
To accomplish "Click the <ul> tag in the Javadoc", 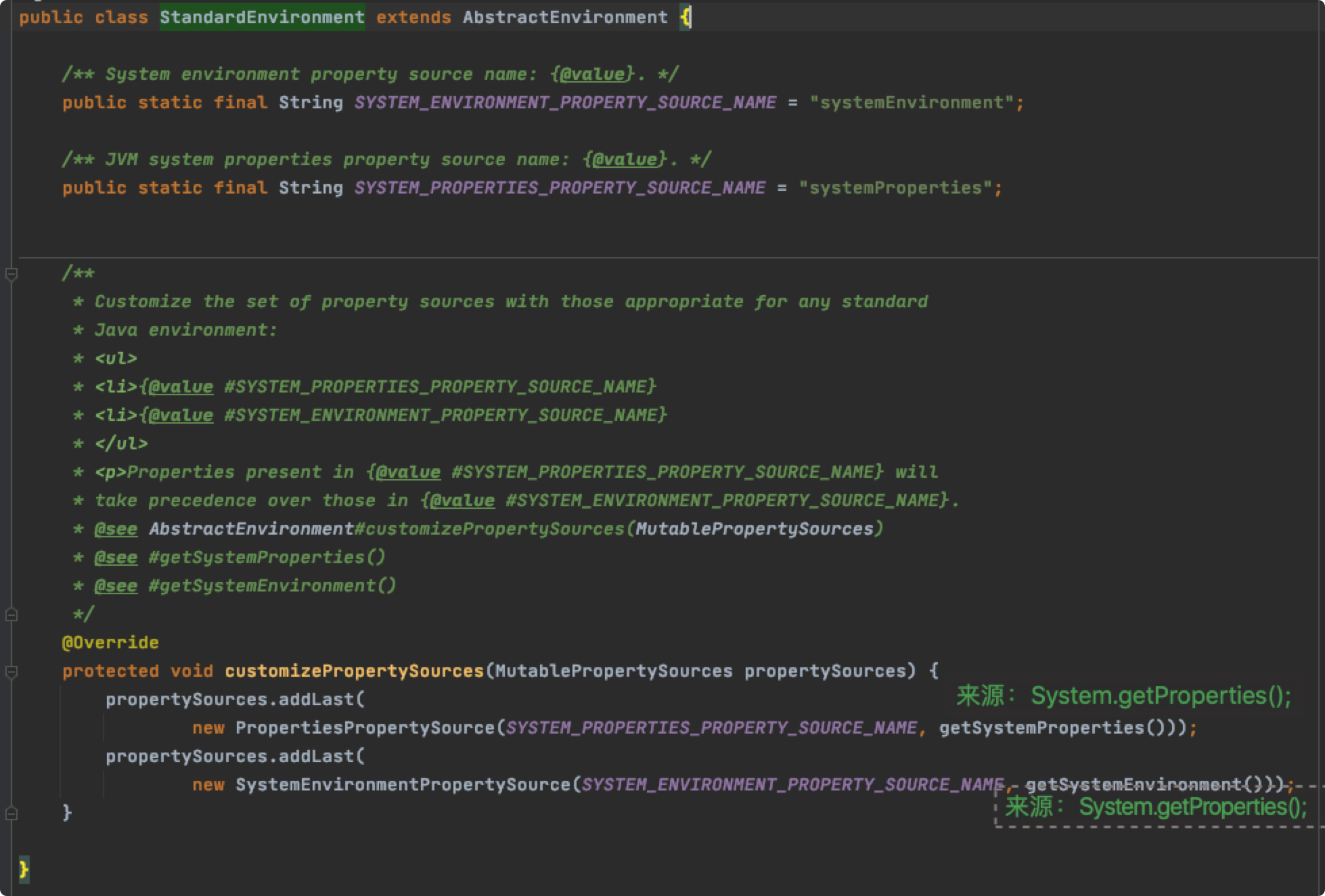I will click(116, 358).
